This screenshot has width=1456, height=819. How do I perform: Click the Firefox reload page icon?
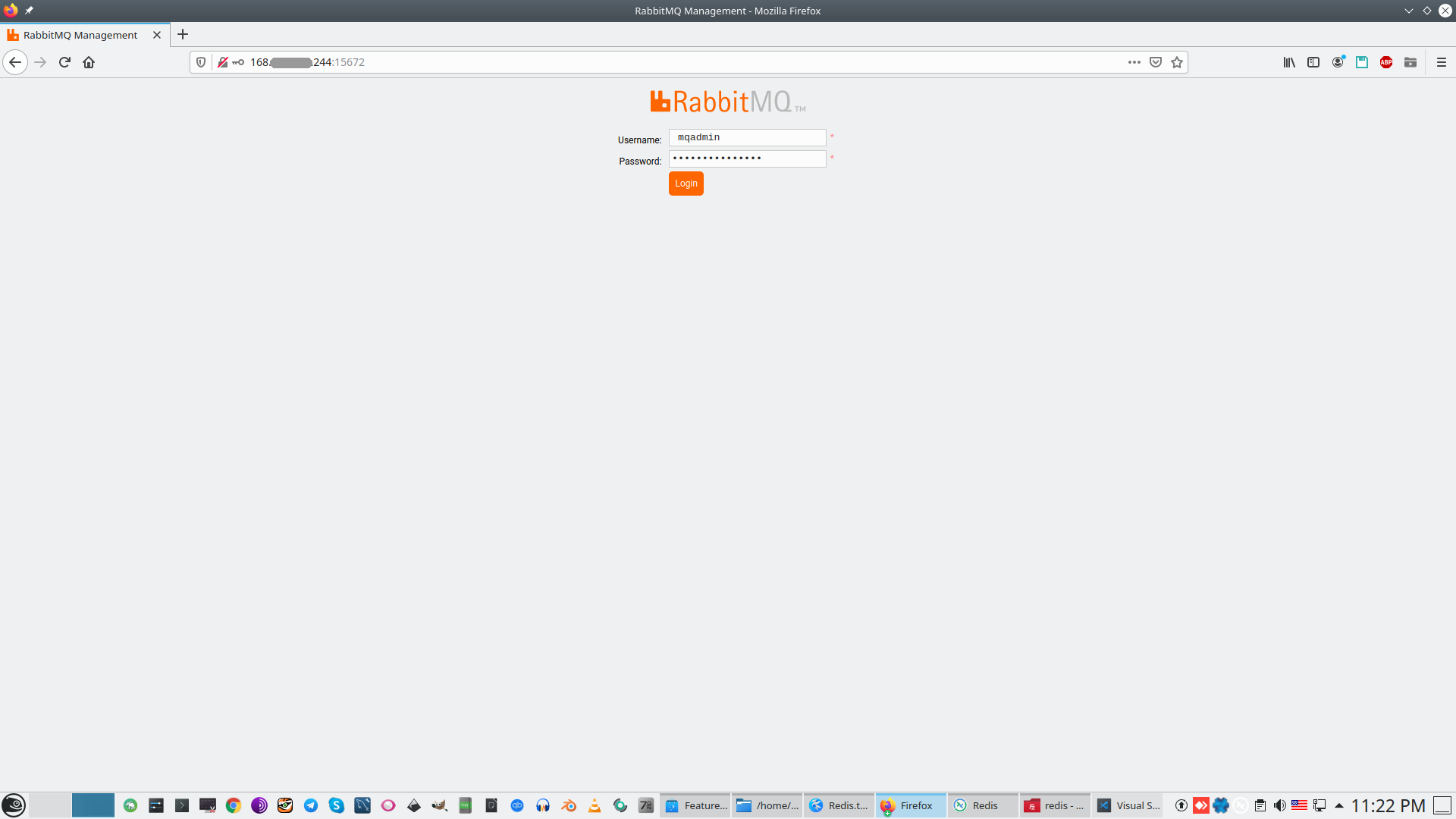64,62
